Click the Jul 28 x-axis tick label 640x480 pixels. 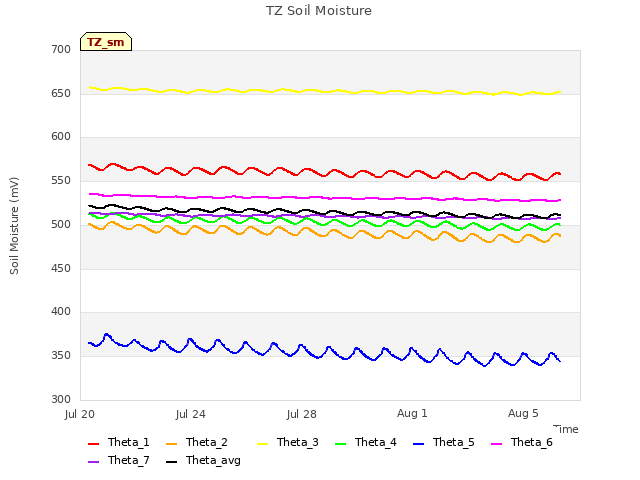[302, 414]
